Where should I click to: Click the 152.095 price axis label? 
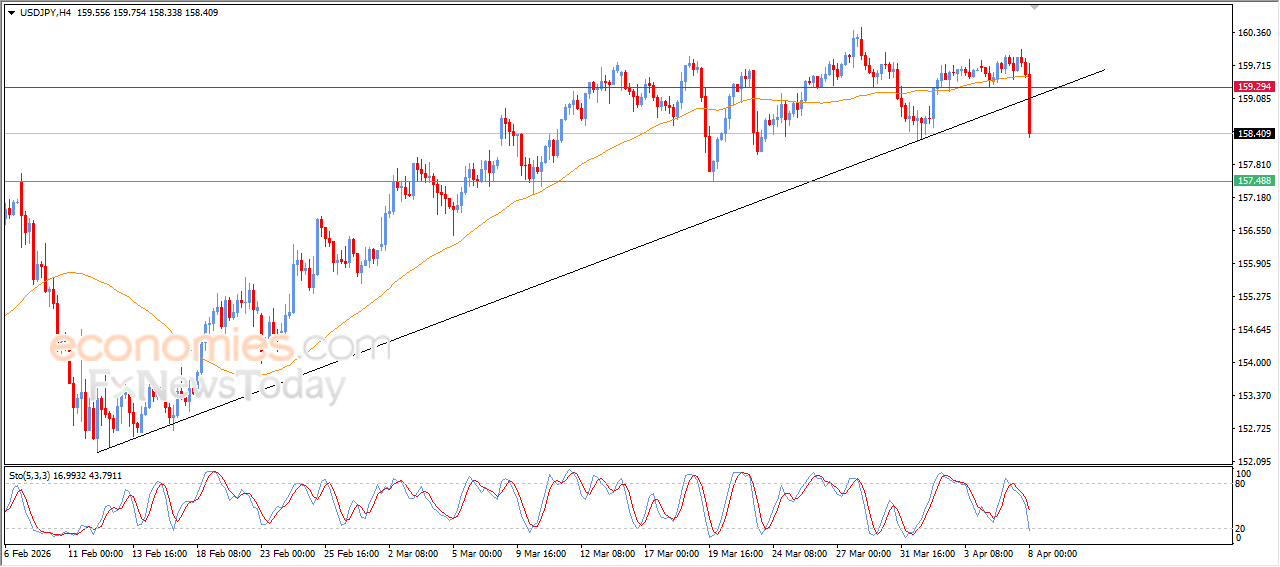[x=1253, y=462]
